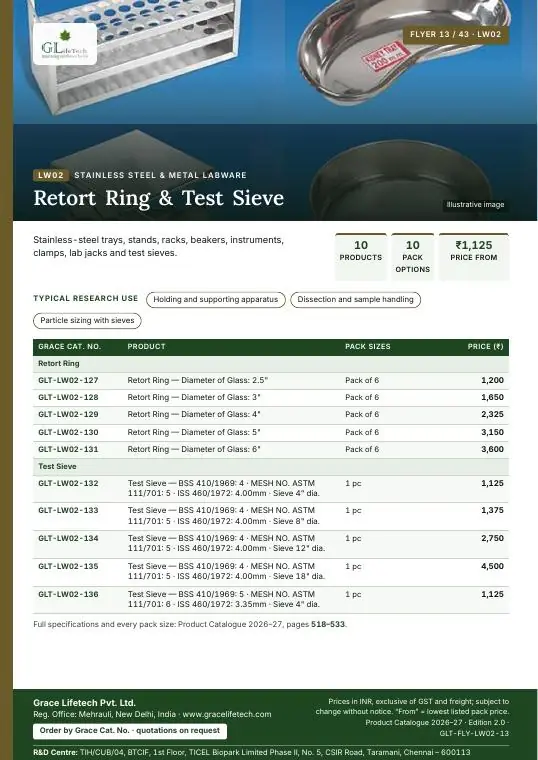
Task: Click Pack of 6 in GLT-LW02-127 row
Action: [x=362, y=380]
